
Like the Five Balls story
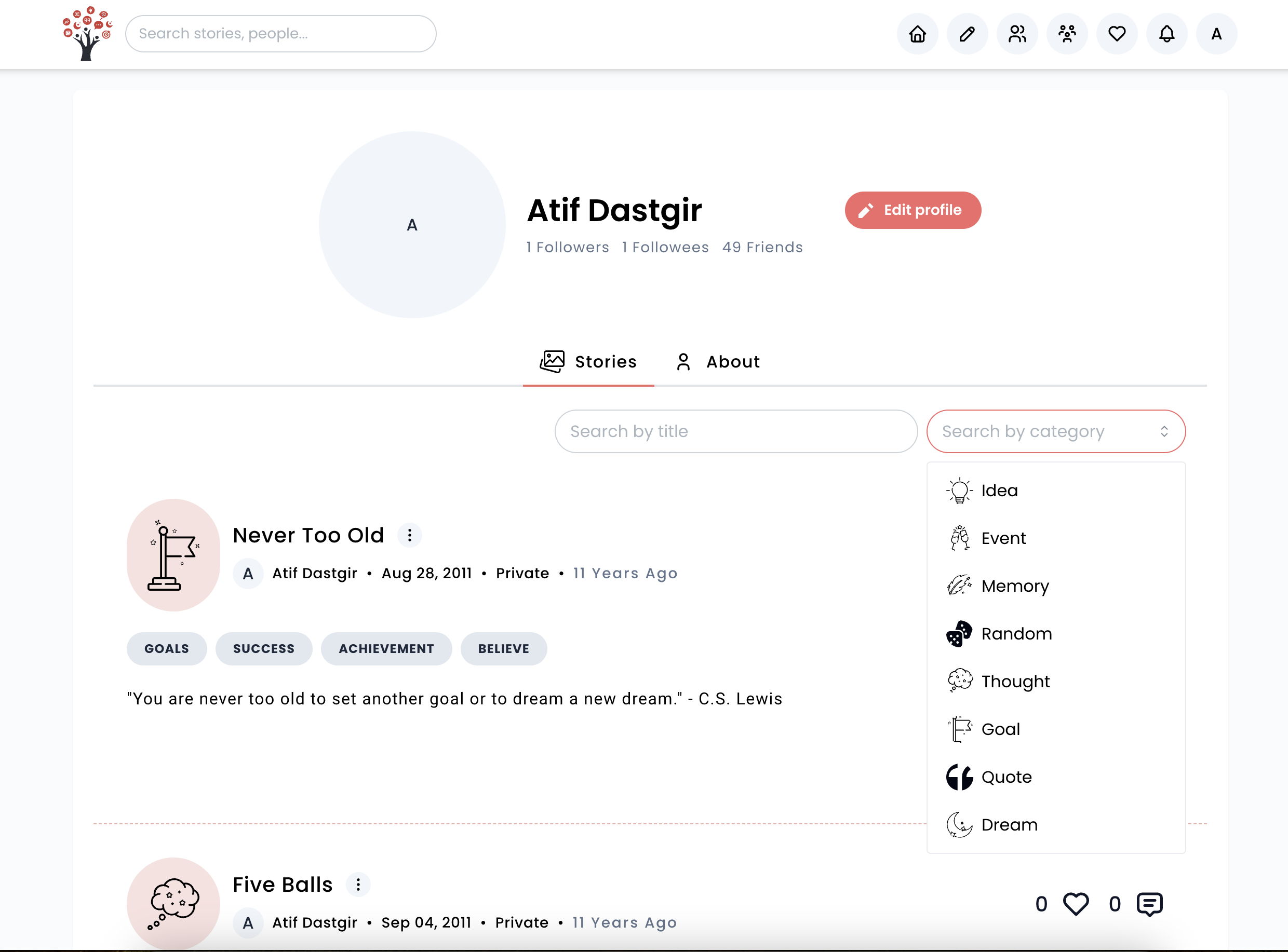tap(1076, 904)
